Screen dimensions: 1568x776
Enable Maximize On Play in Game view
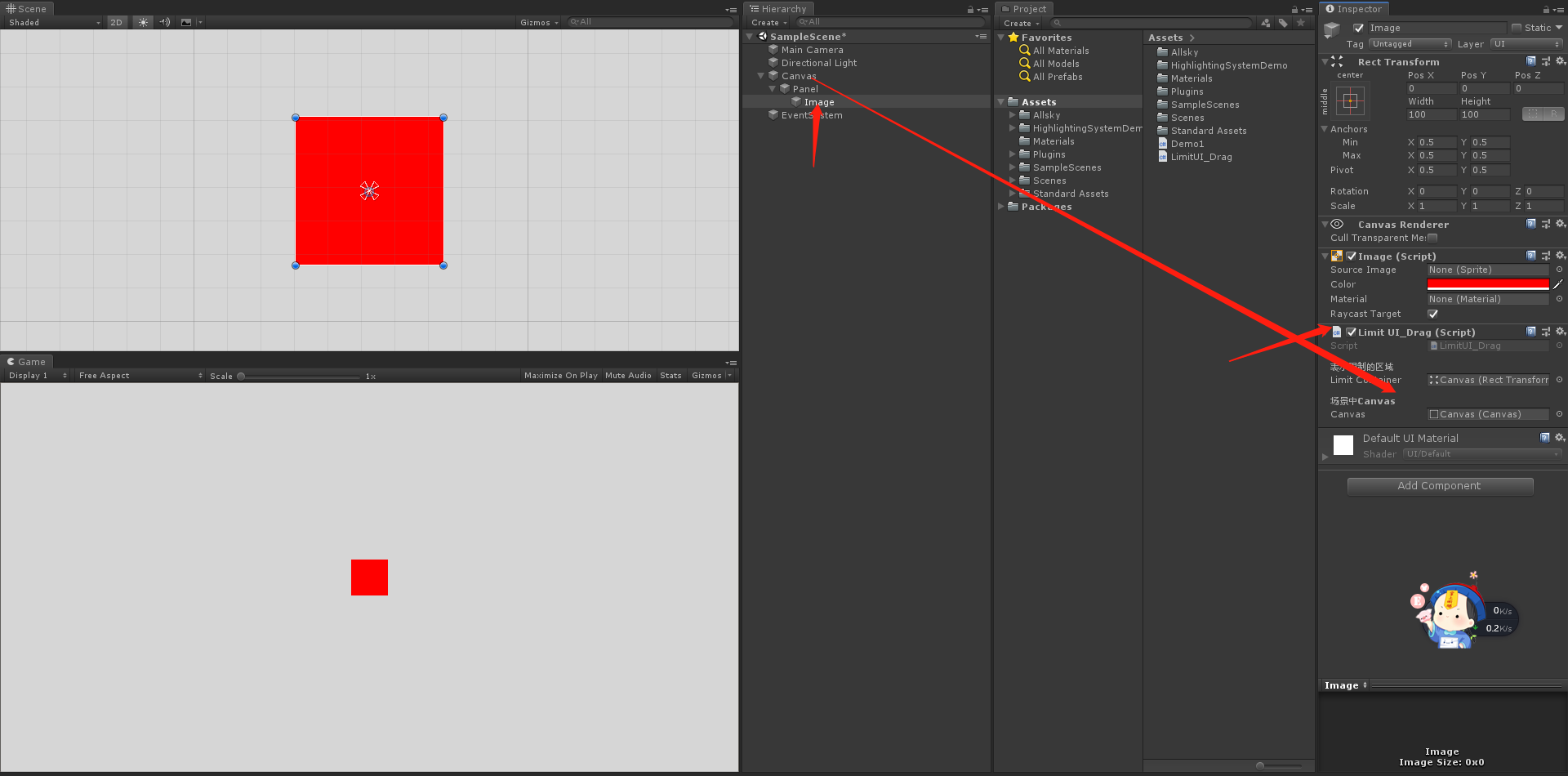click(x=560, y=375)
